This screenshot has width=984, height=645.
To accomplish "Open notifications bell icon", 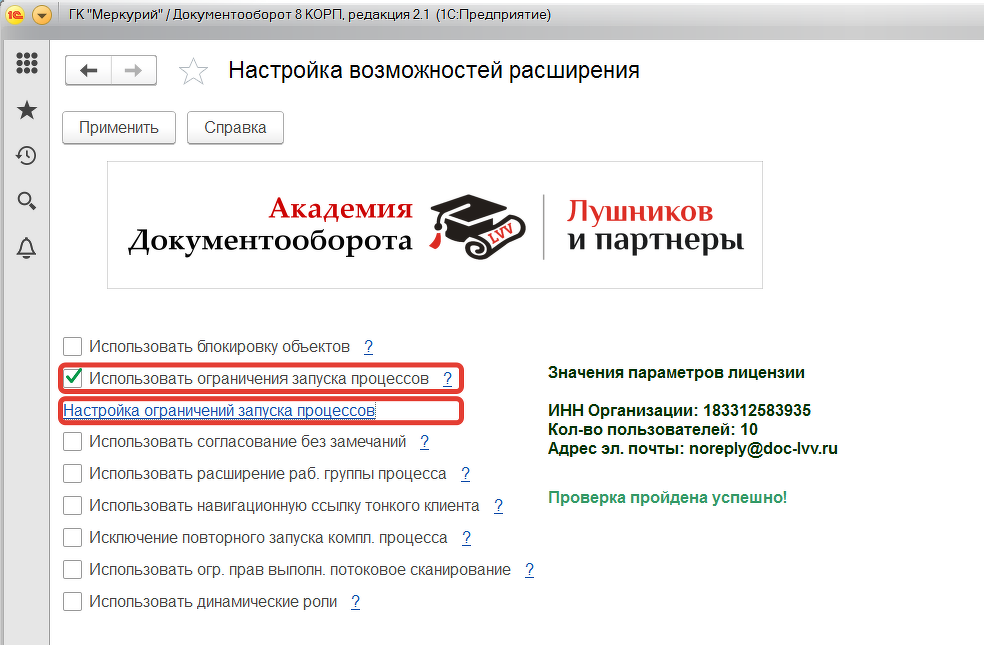I will point(26,248).
